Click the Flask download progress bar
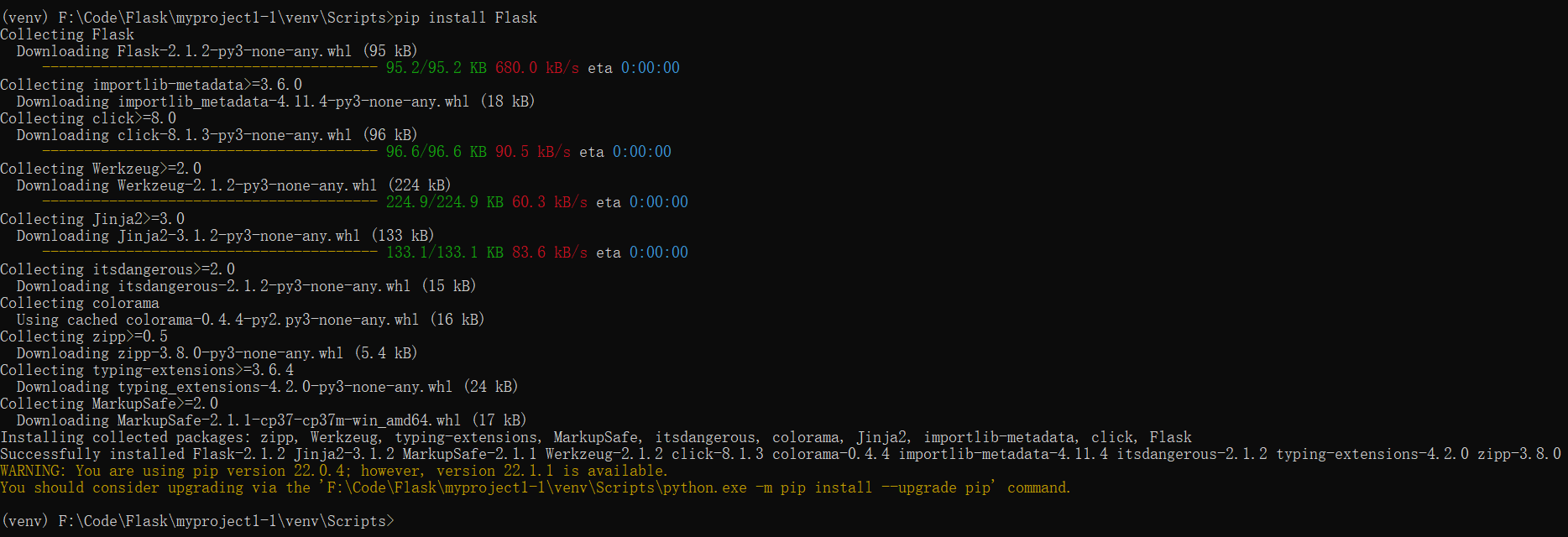The image size is (1568, 537). click(210, 68)
